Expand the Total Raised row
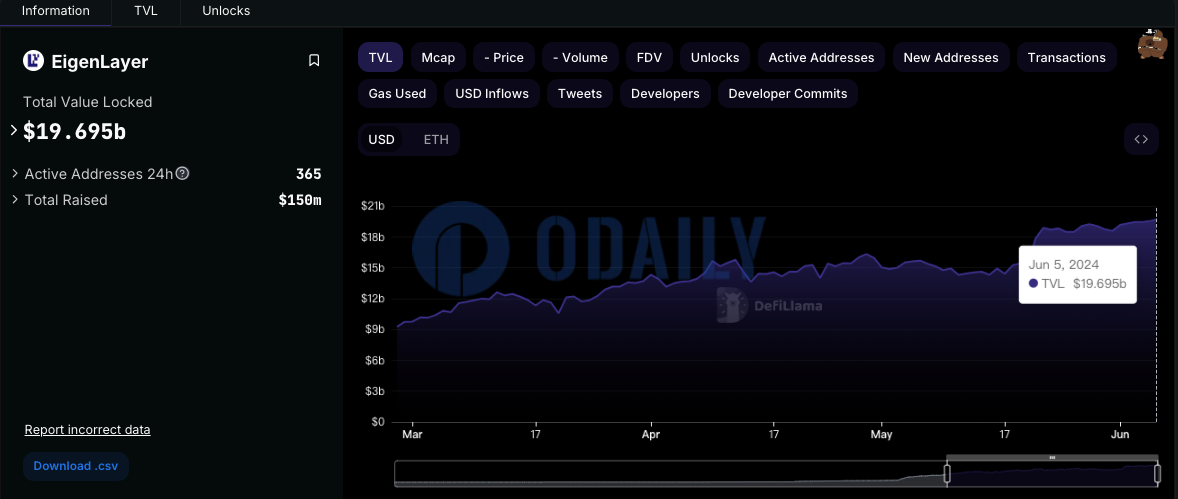This screenshot has width=1178, height=499. tap(15, 200)
